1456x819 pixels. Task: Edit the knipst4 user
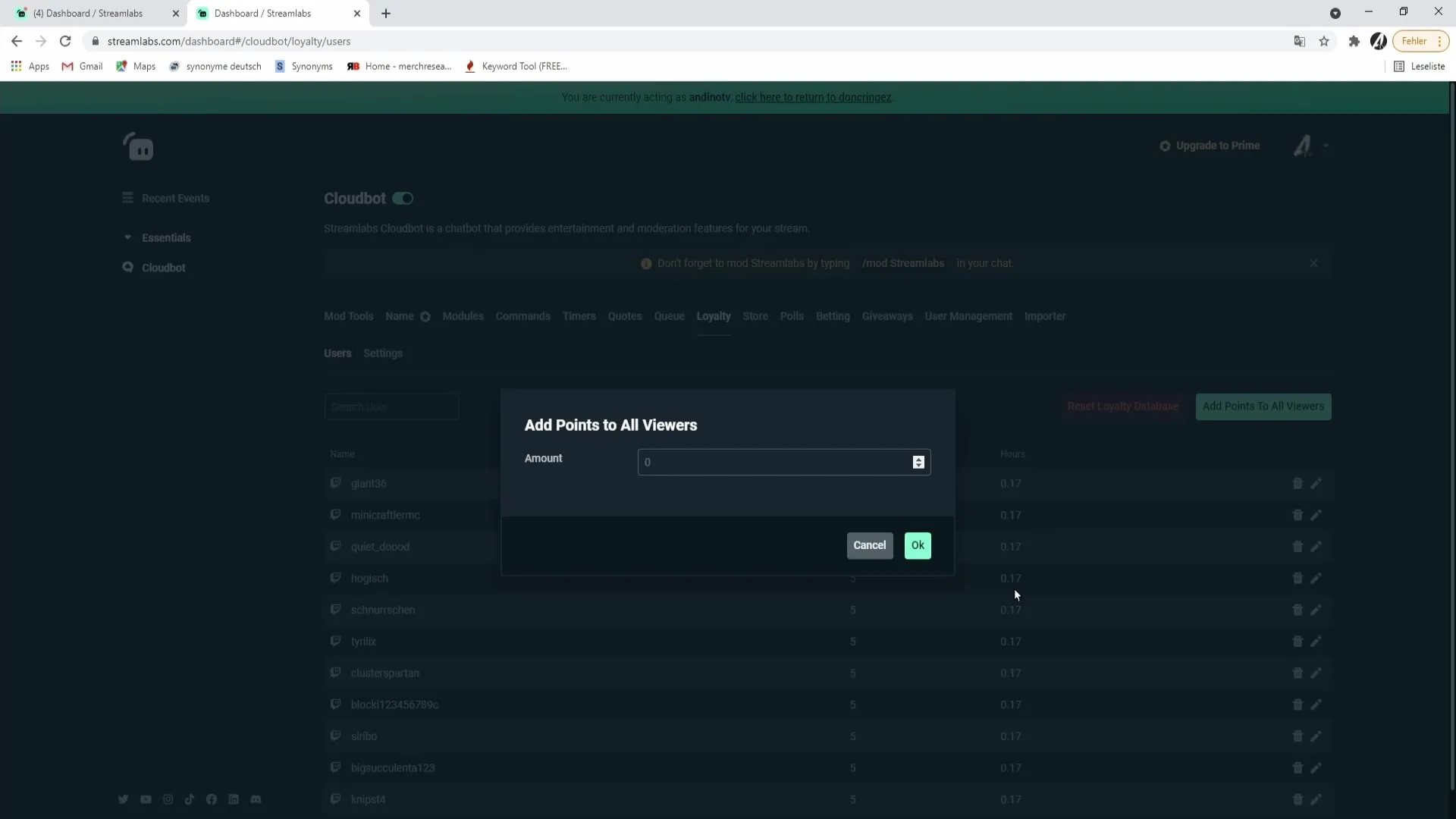[1316, 799]
